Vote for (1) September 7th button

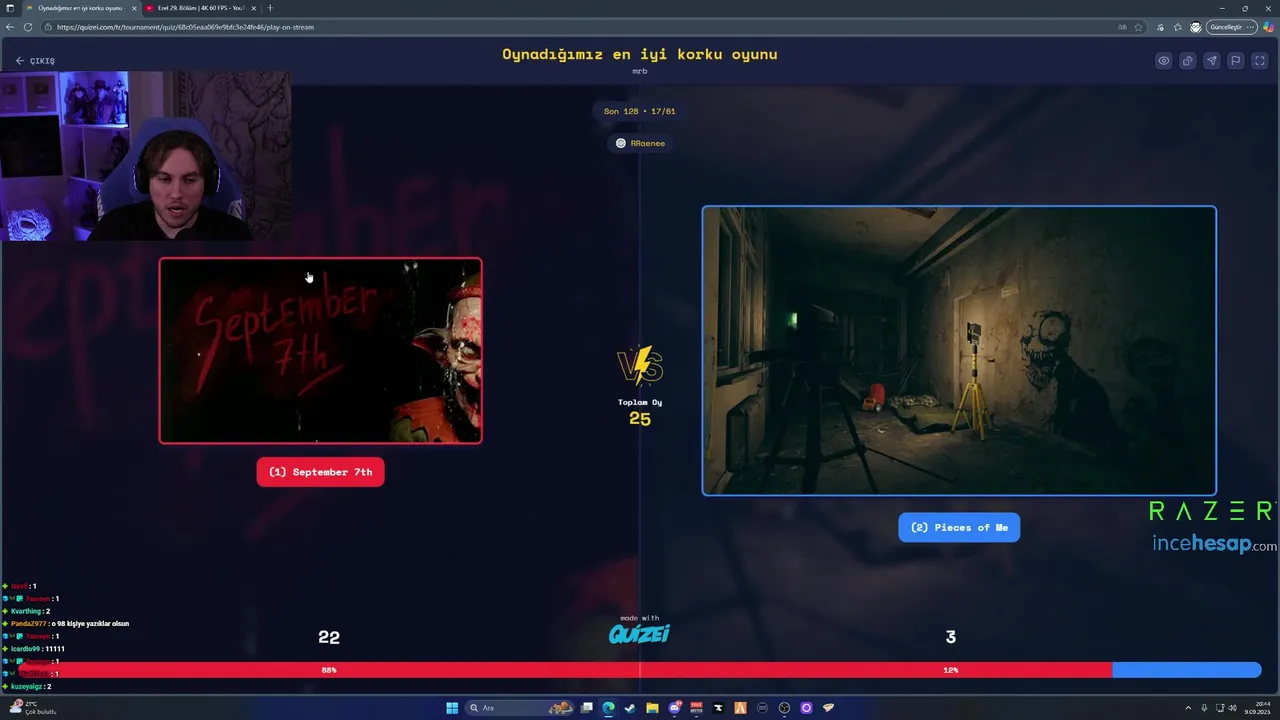coord(320,472)
